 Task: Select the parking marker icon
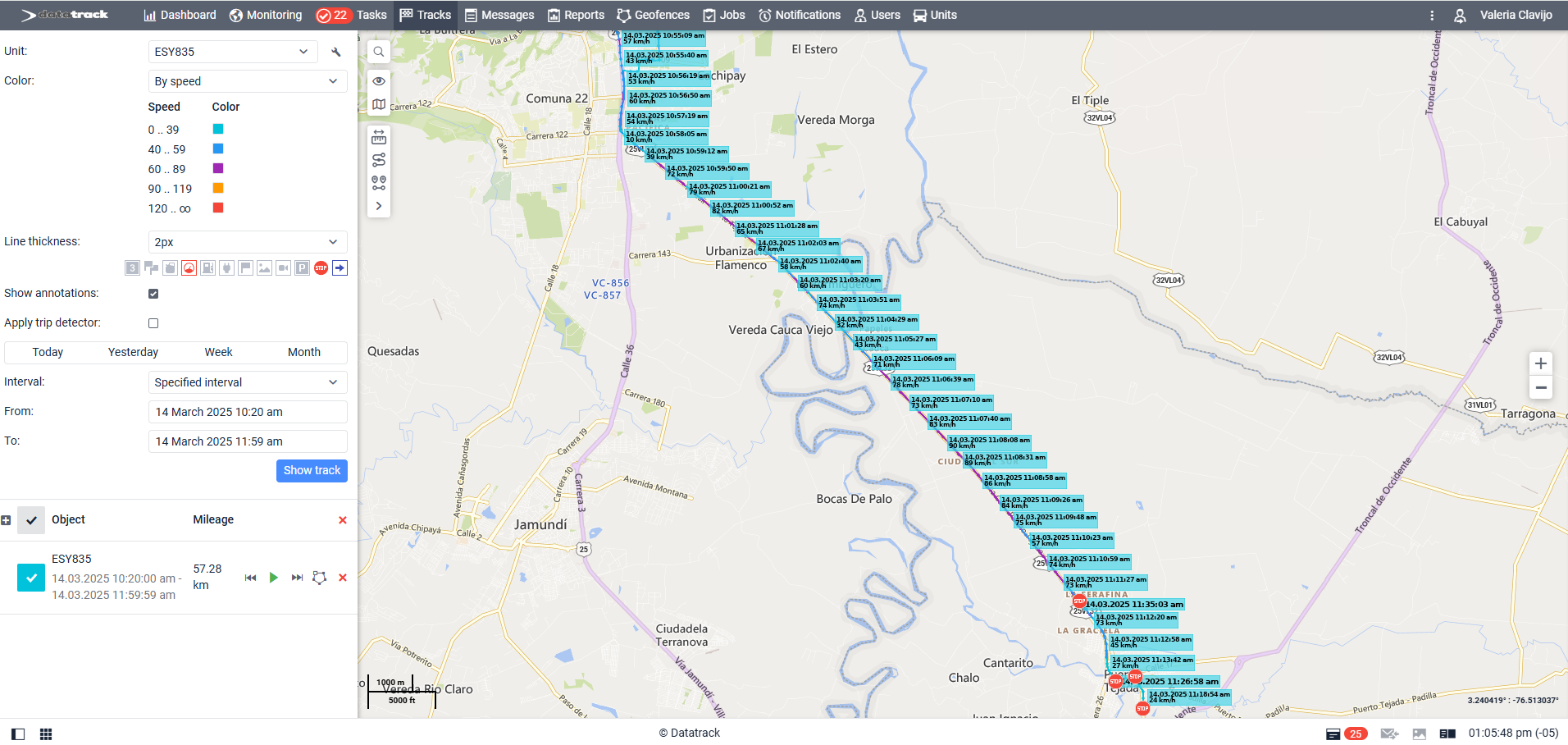click(x=302, y=268)
